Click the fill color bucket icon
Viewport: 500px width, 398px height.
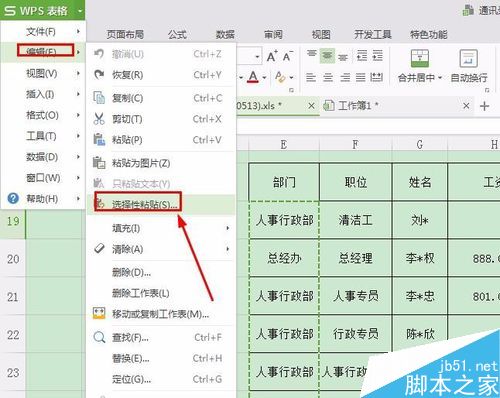[x=280, y=78]
